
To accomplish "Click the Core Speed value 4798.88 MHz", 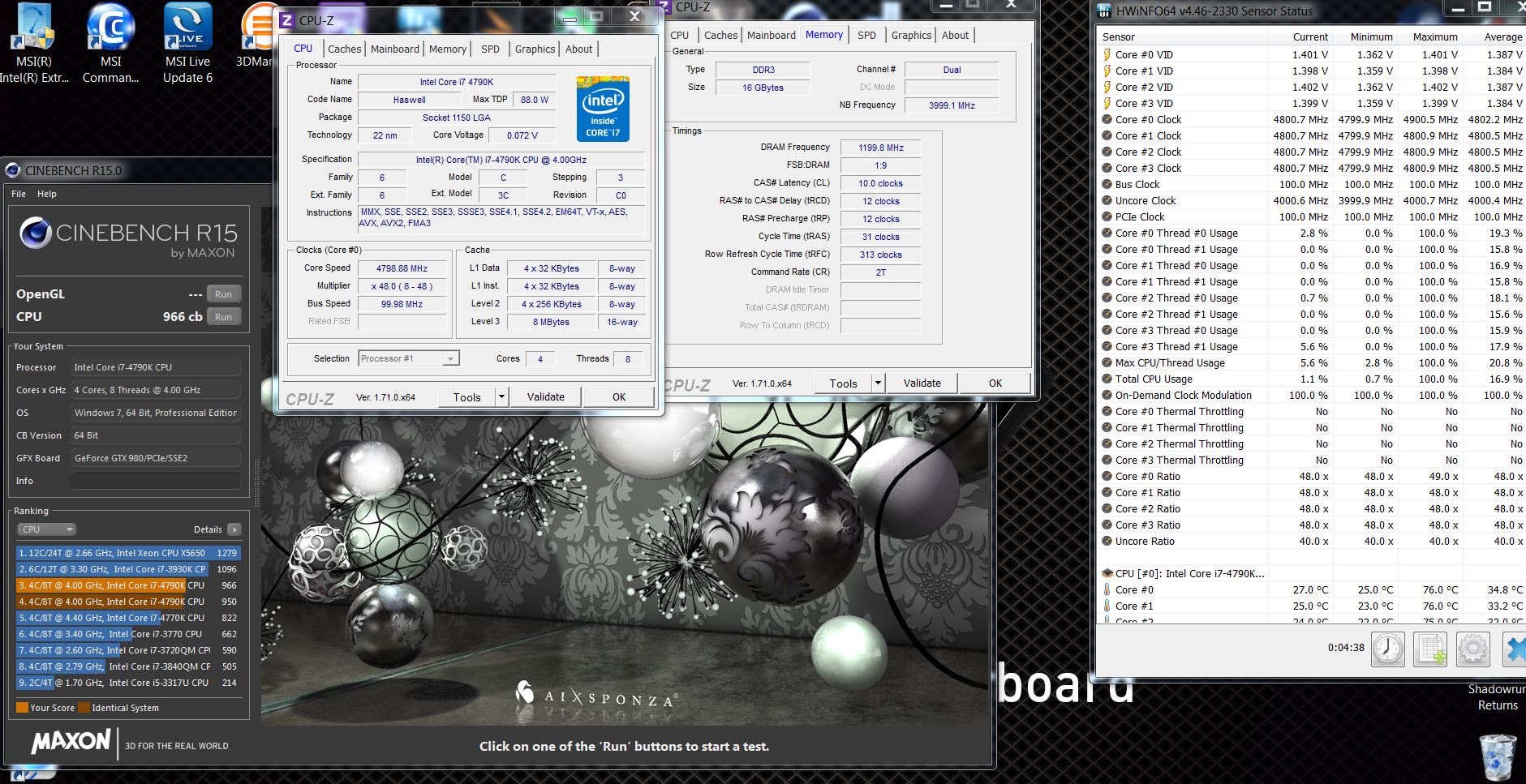I will pos(402,268).
